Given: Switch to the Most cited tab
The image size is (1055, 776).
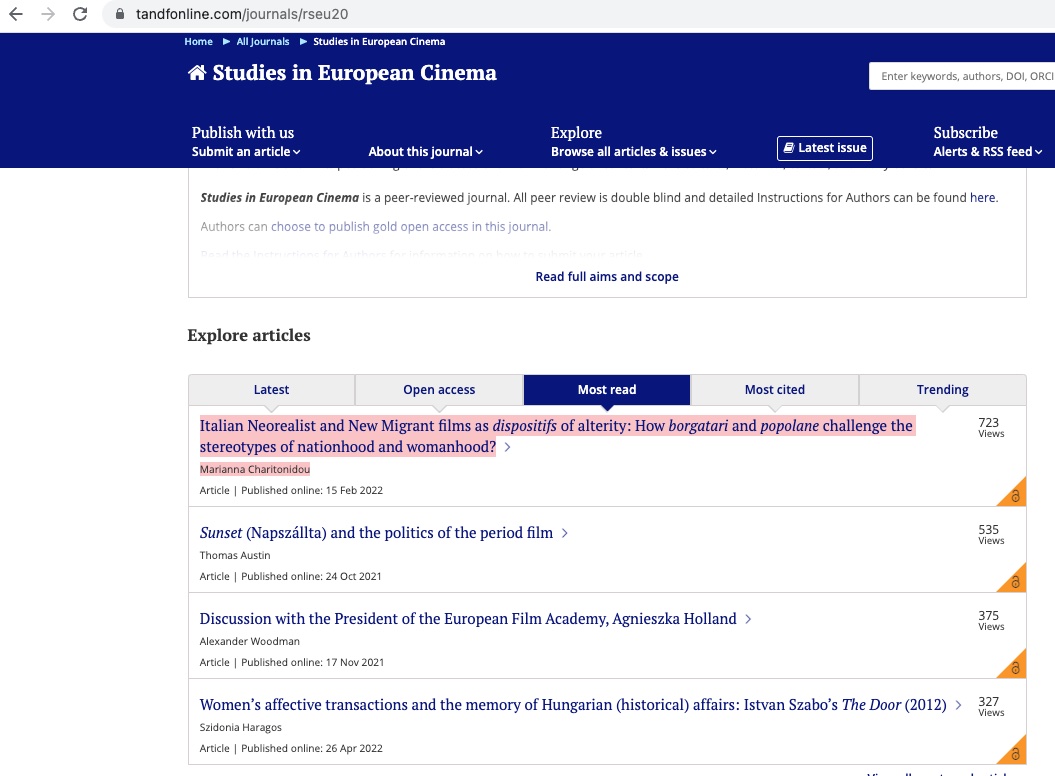Looking at the screenshot, I should [x=774, y=390].
